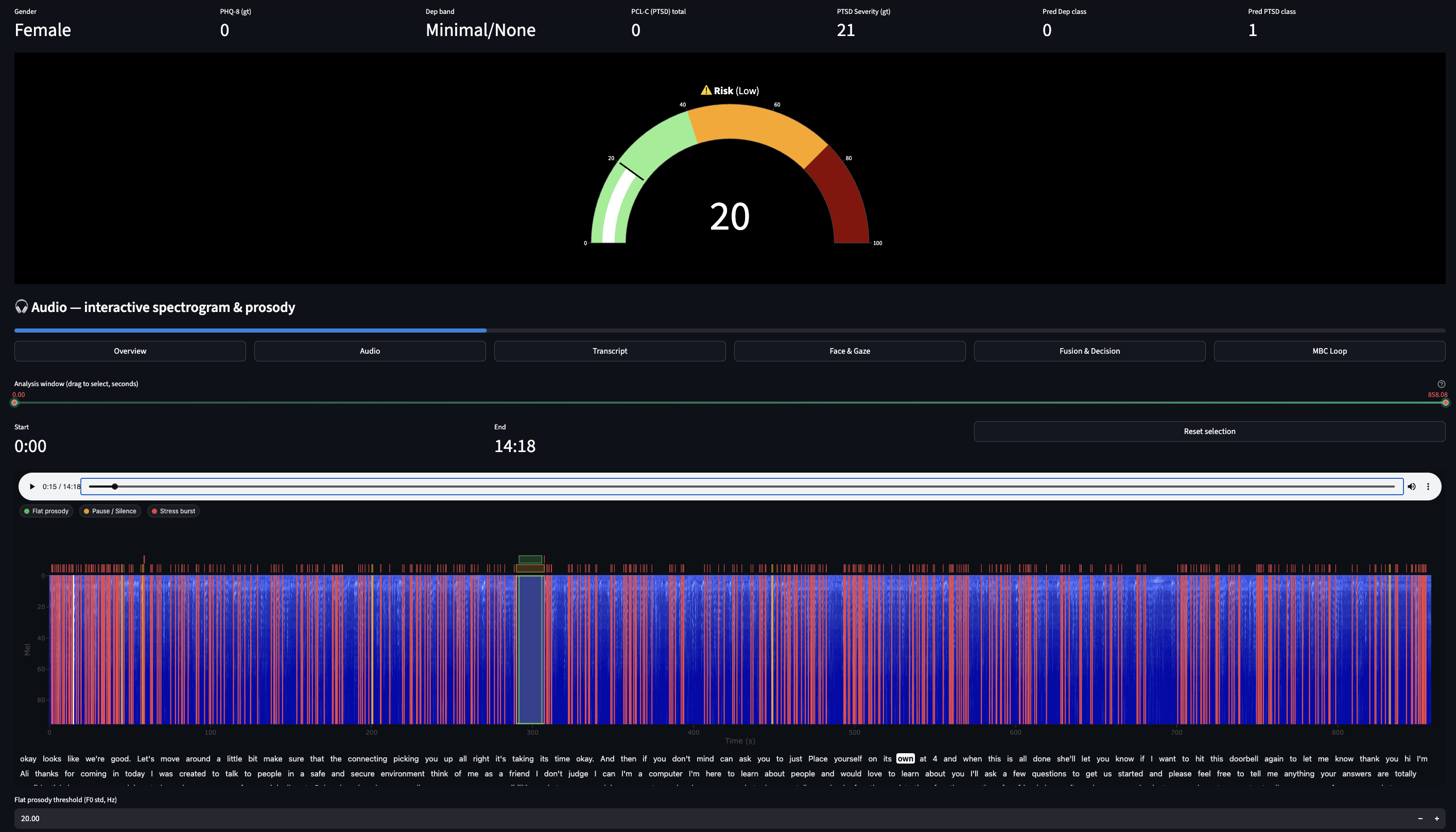Decrease flat prosody threshold with minus

point(1420,819)
